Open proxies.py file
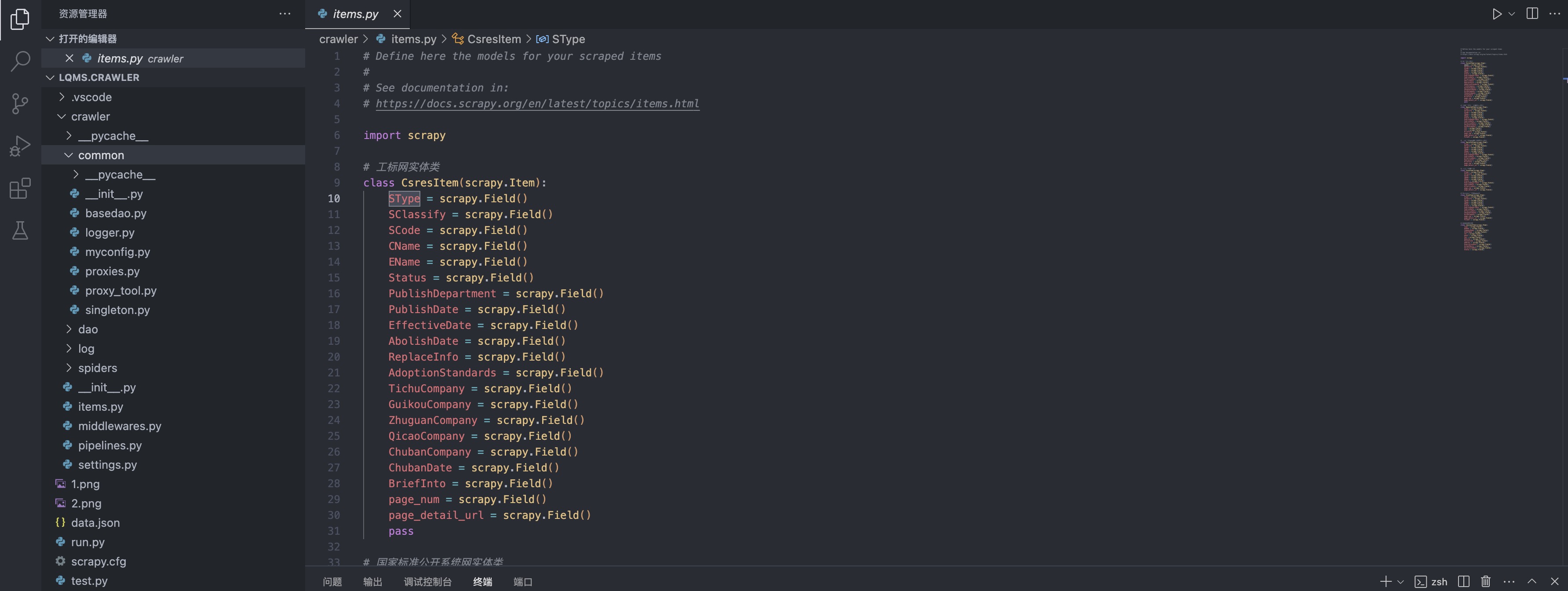Image resolution: width=1568 pixels, height=591 pixels. point(174,271)
